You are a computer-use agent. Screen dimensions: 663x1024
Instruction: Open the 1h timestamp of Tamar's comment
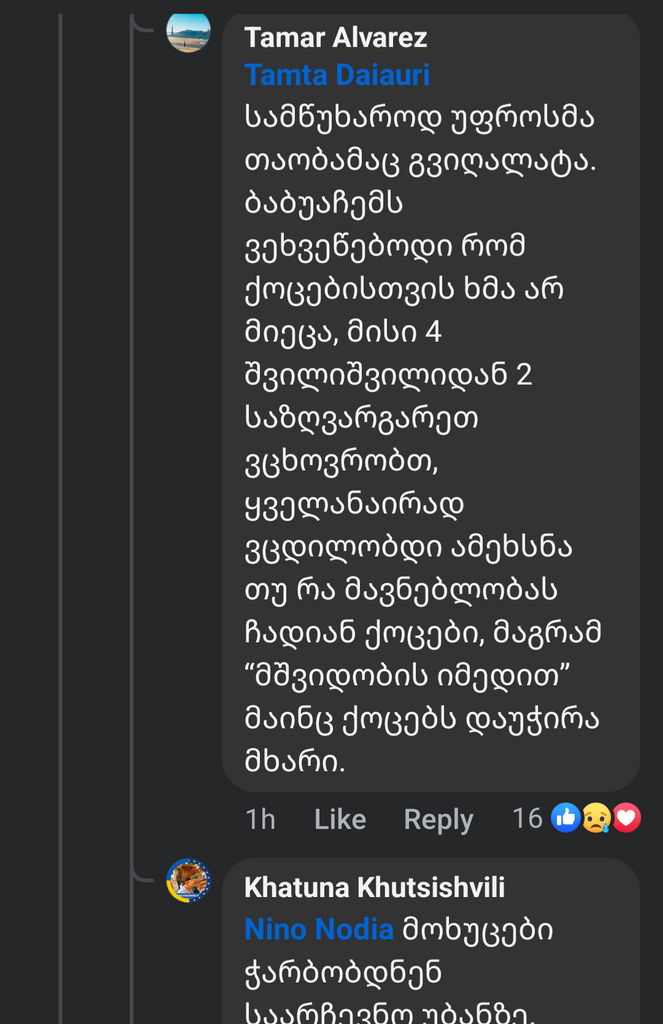260,819
